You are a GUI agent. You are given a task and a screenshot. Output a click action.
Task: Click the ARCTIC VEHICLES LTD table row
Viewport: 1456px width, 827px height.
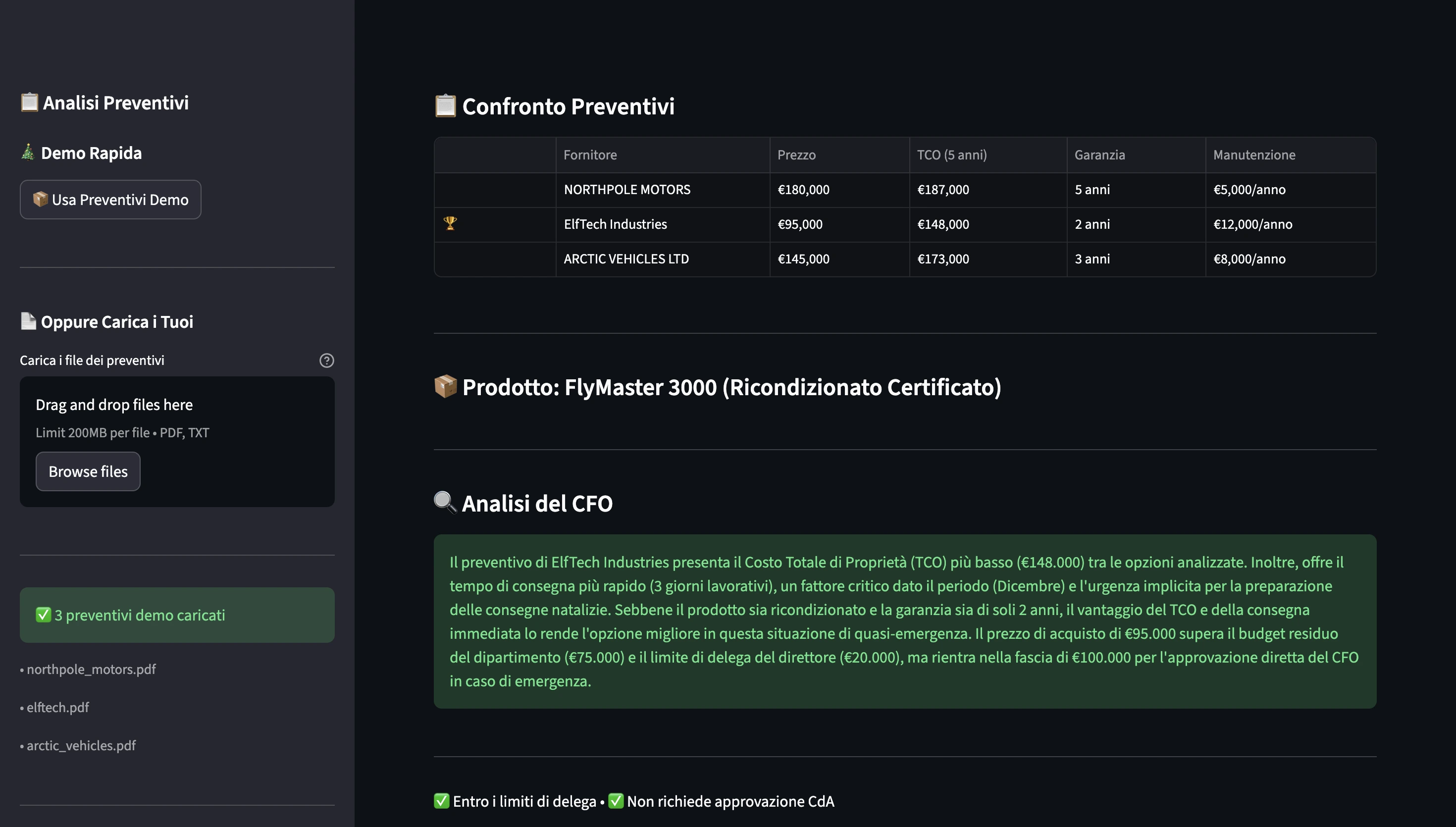tap(626, 259)
